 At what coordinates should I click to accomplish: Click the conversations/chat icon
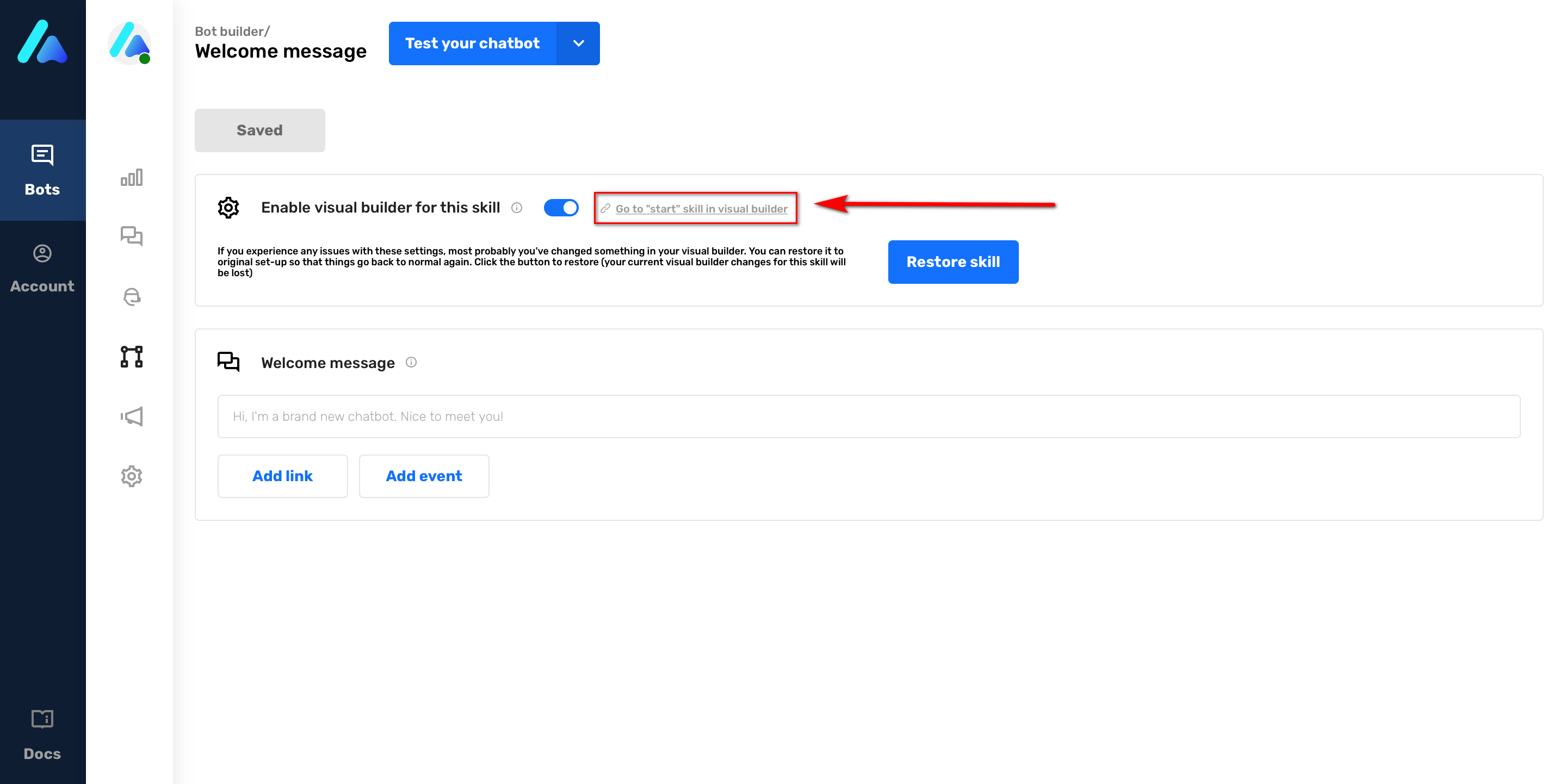pyautogui.click(x=131, y=236)
